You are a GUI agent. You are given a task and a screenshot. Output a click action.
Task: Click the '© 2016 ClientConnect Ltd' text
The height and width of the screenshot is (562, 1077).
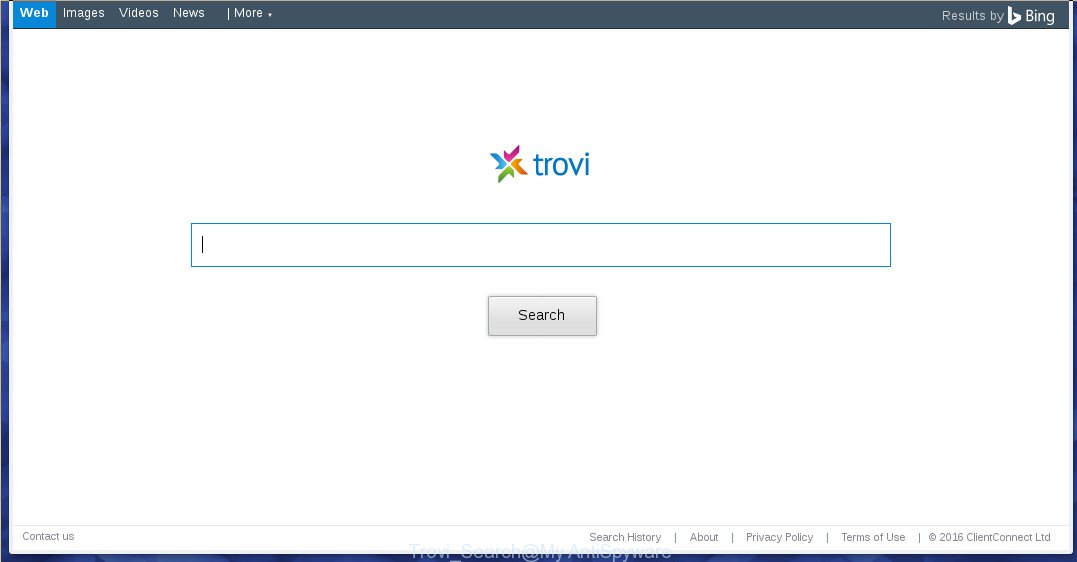pos(990,537)
